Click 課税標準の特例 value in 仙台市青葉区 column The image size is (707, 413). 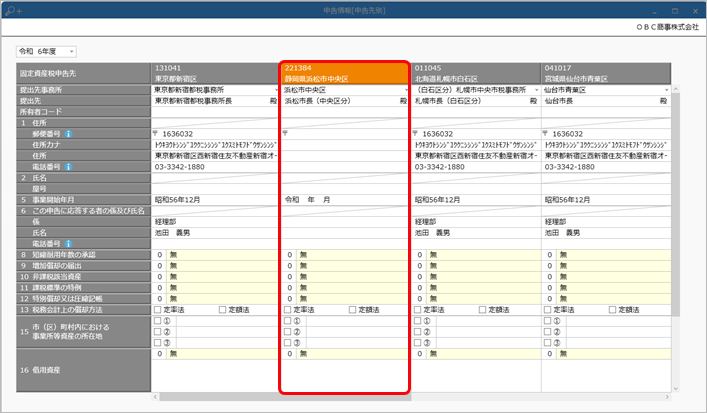(x=606, y=288)
